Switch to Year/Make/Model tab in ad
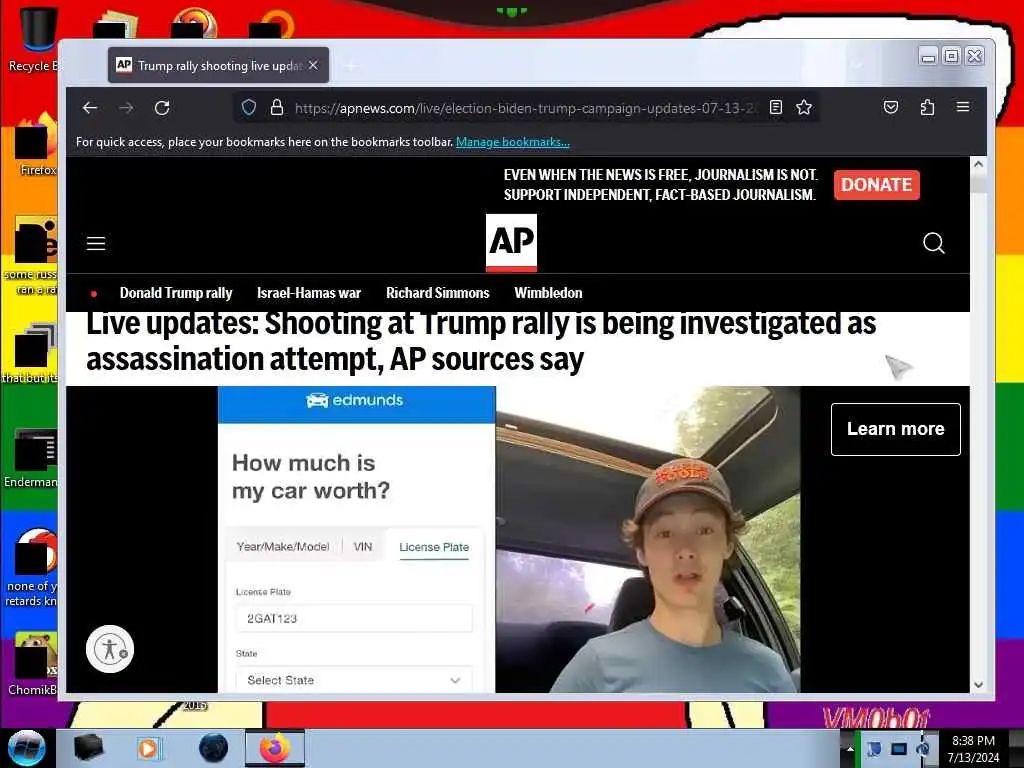This screenshot has height=768, width=1024. click(283, 547)
